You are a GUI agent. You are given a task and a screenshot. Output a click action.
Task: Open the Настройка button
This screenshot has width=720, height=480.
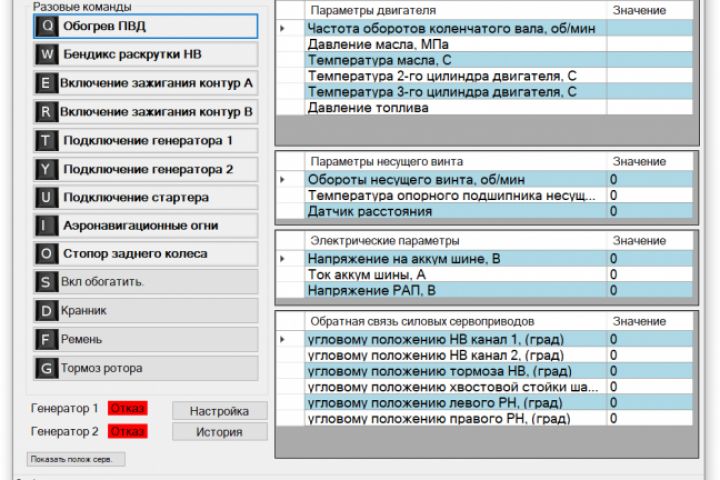pyautogui.click(x=219, y=411)
